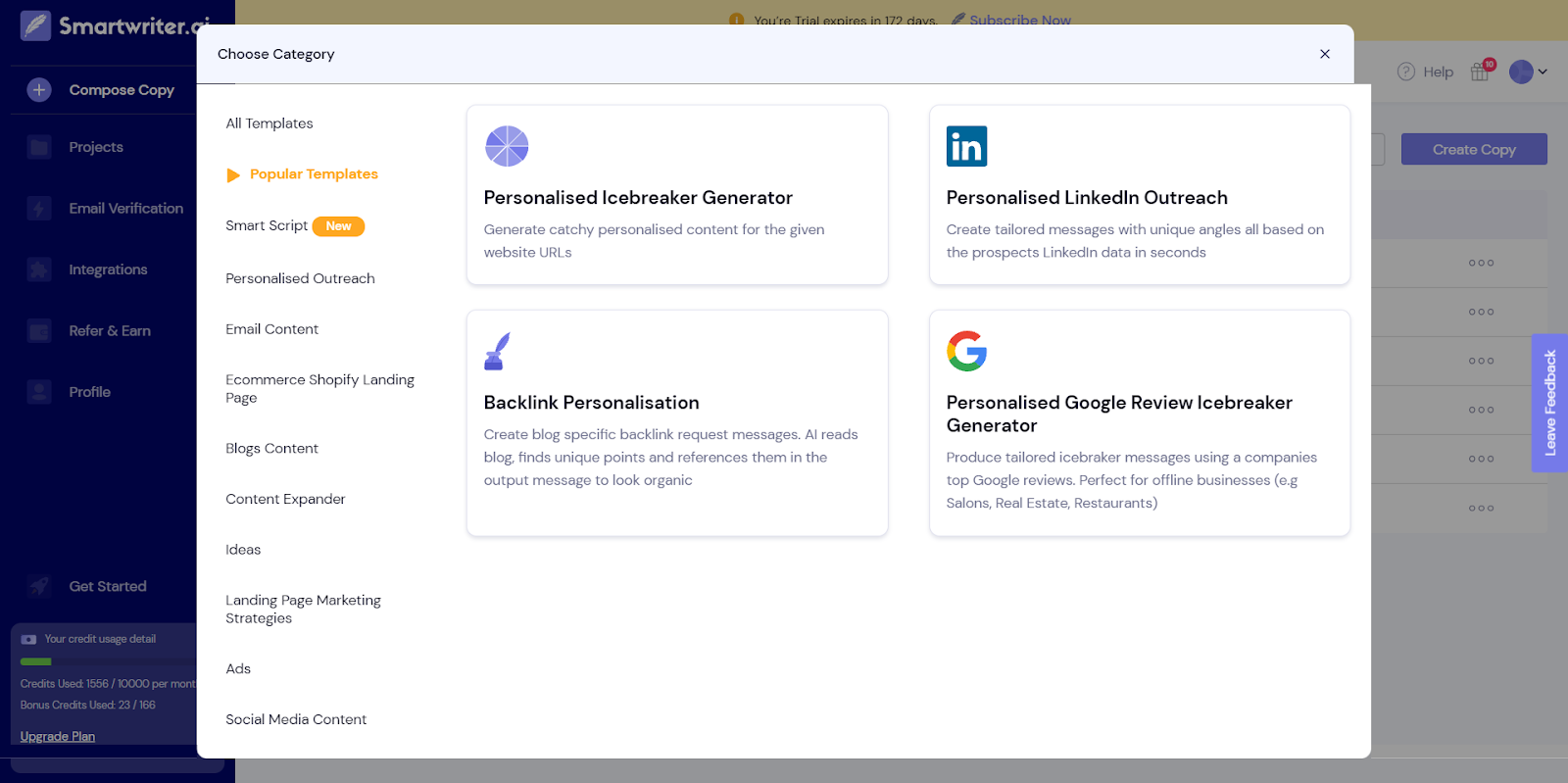
Task: Click the Upgrade Plan link
Action: (58, 736)
